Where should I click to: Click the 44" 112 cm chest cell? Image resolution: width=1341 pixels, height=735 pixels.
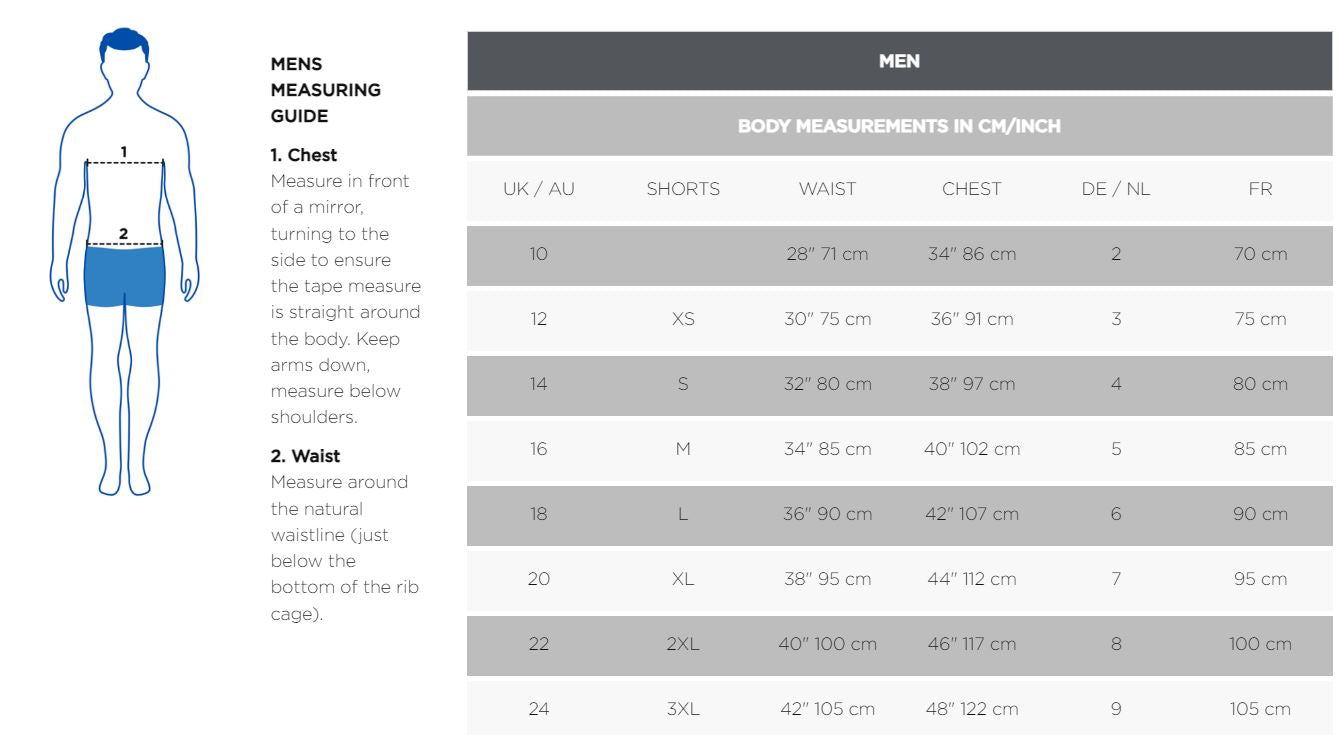tap(971, 579)
